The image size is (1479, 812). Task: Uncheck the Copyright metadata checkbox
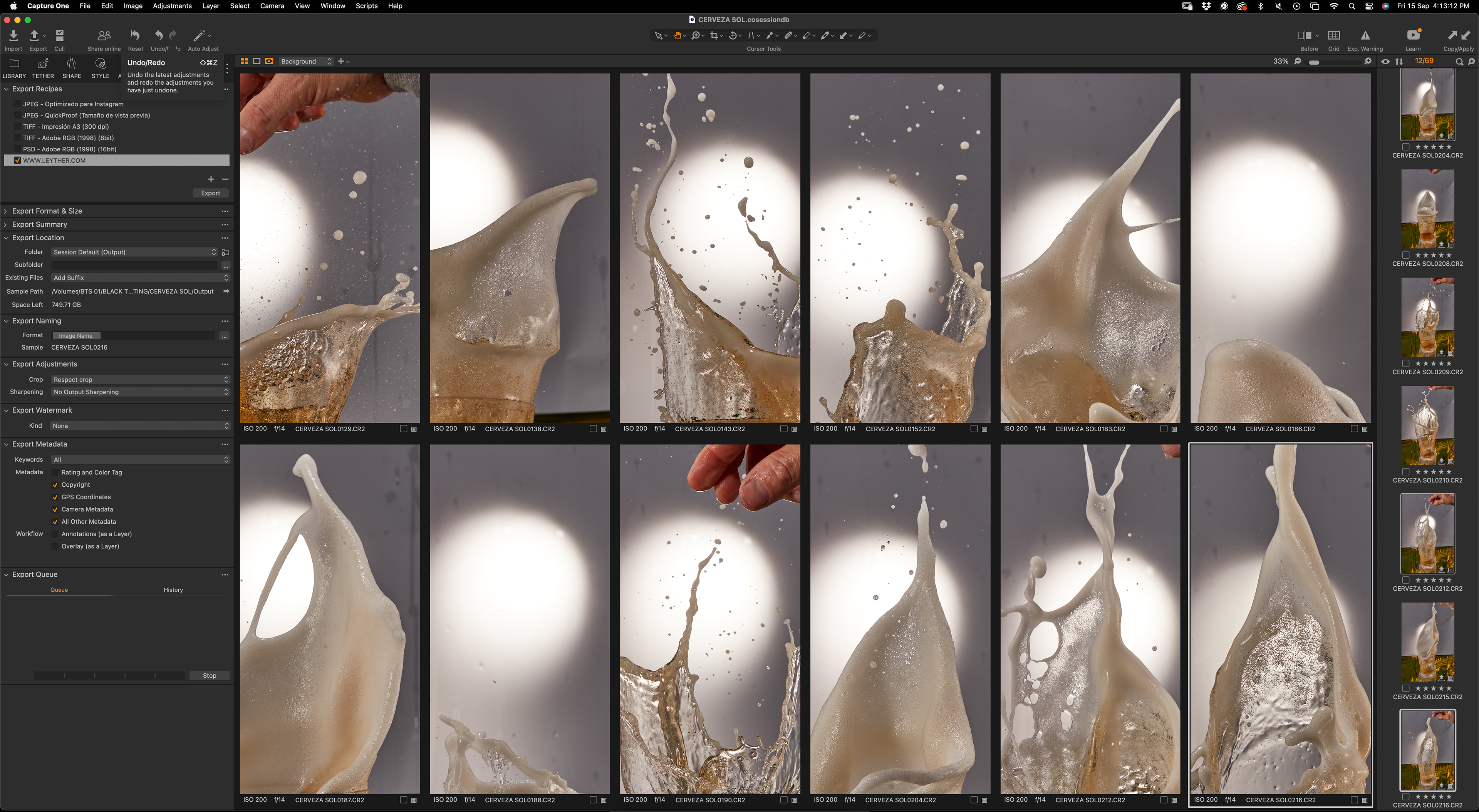(x=55, y=485)
